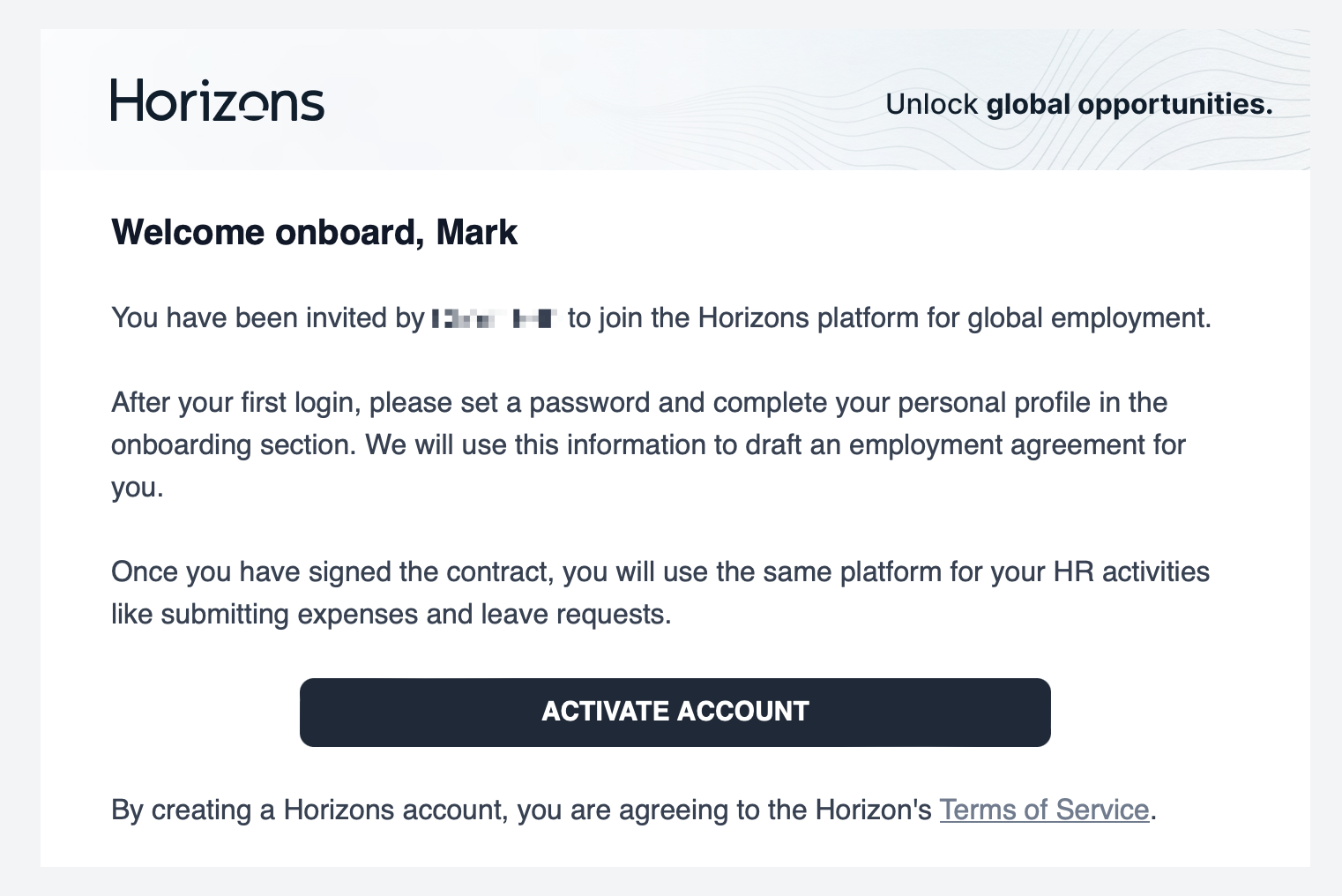Click the "Welcome onboard, Mark" heading

(314, 233)
